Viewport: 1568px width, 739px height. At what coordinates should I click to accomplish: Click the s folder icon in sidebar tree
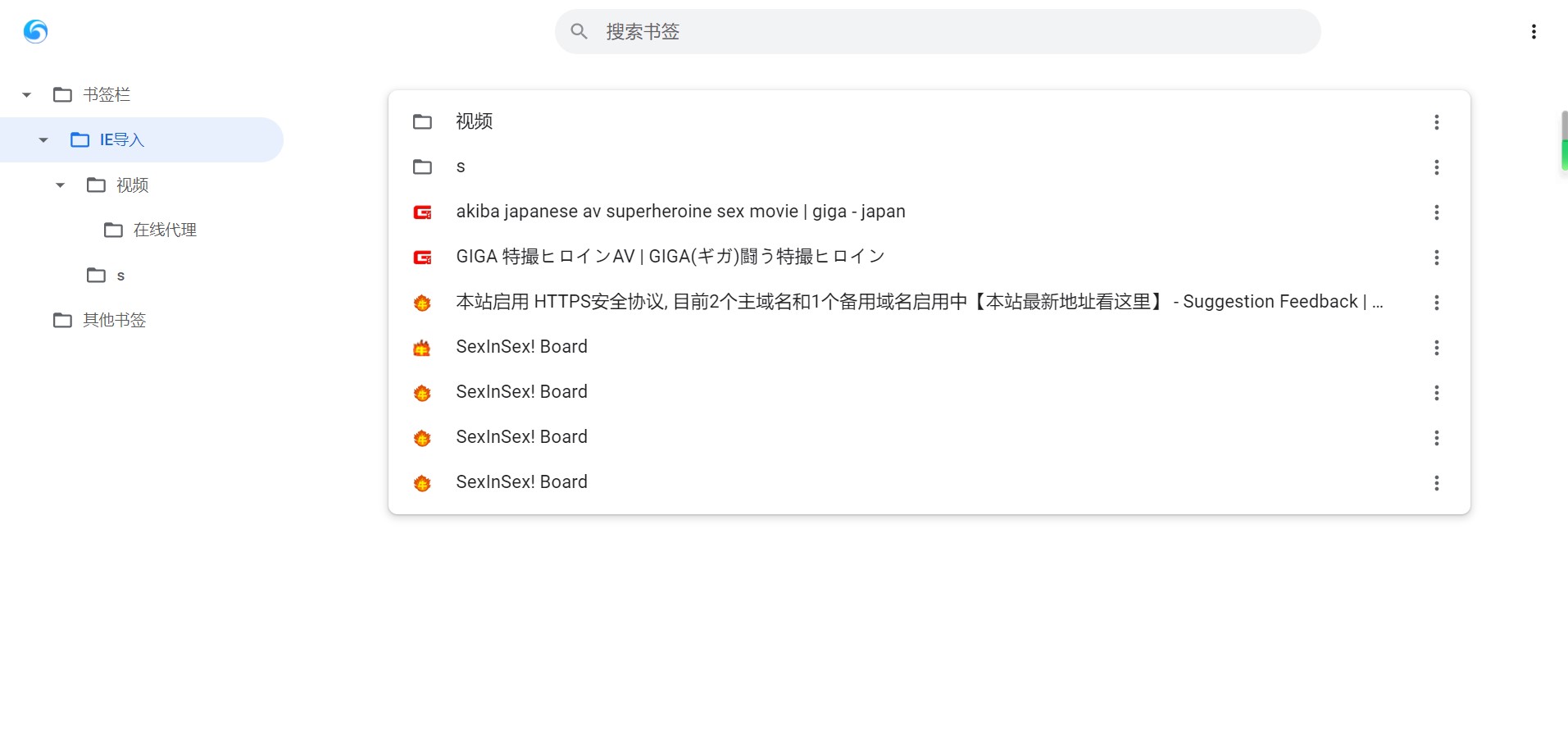click(x=96, y=276)
